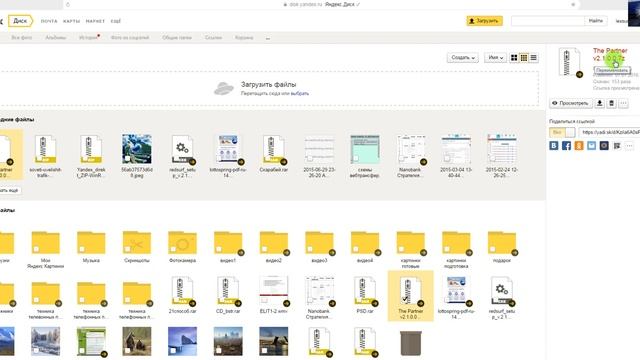Share via the dark-blue social icon
Viewport: 640px width, 360px height.
[x=604, y=146]
